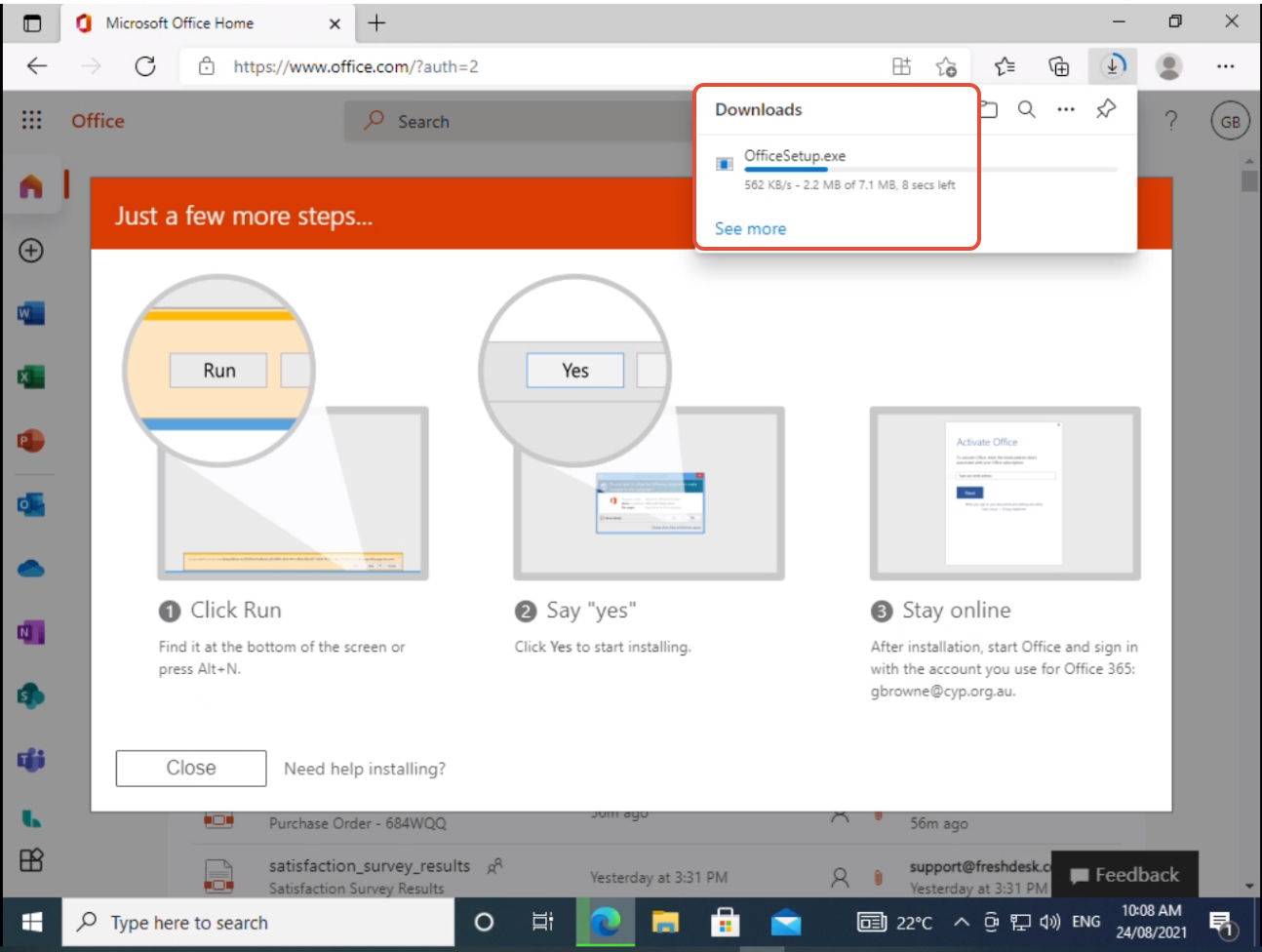Pin the Downloads panel
The width and height of the screenshot is (1262, 952).
click(x=1106, y=109)
